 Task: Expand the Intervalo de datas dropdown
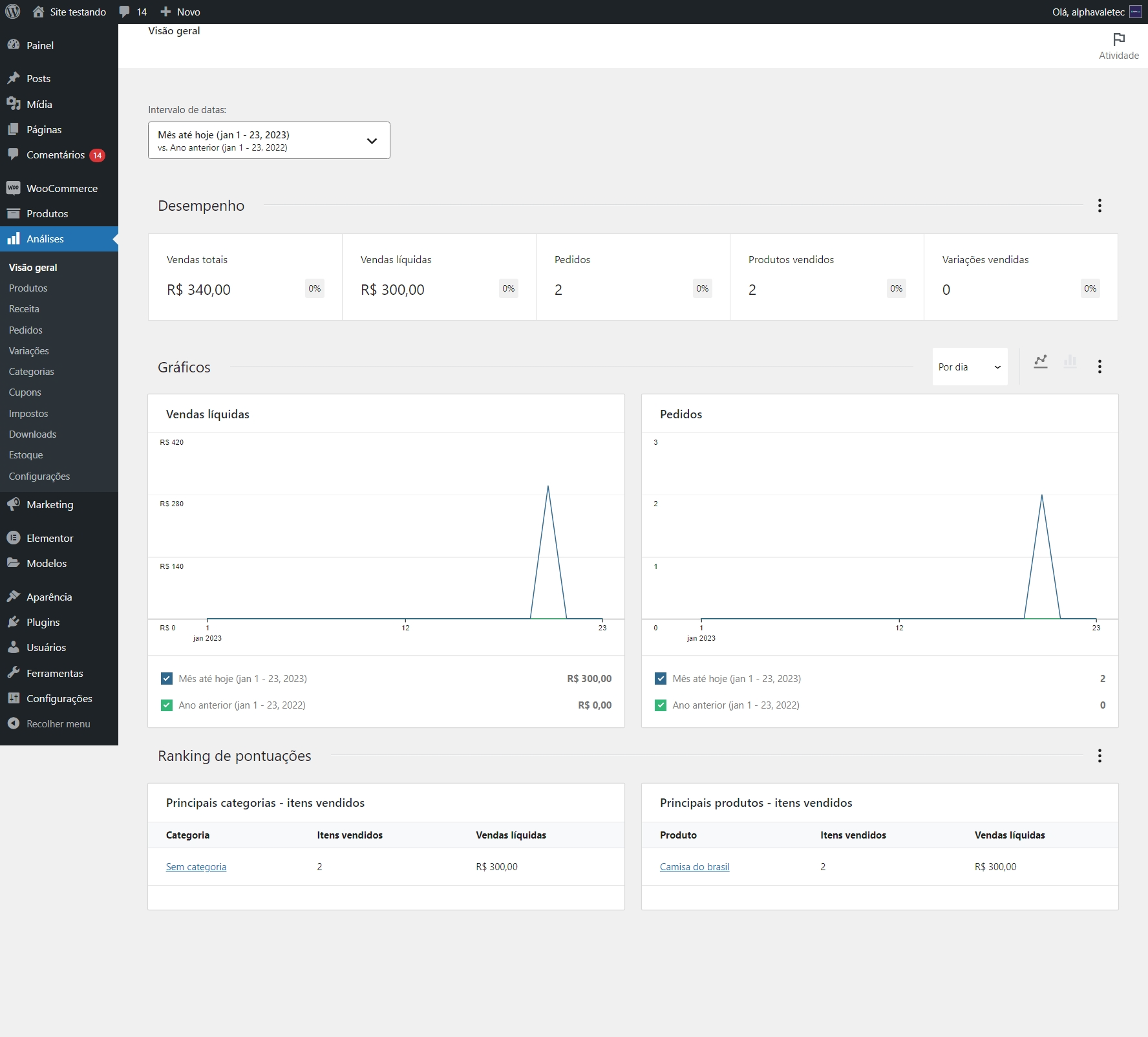tap(269, 140)
